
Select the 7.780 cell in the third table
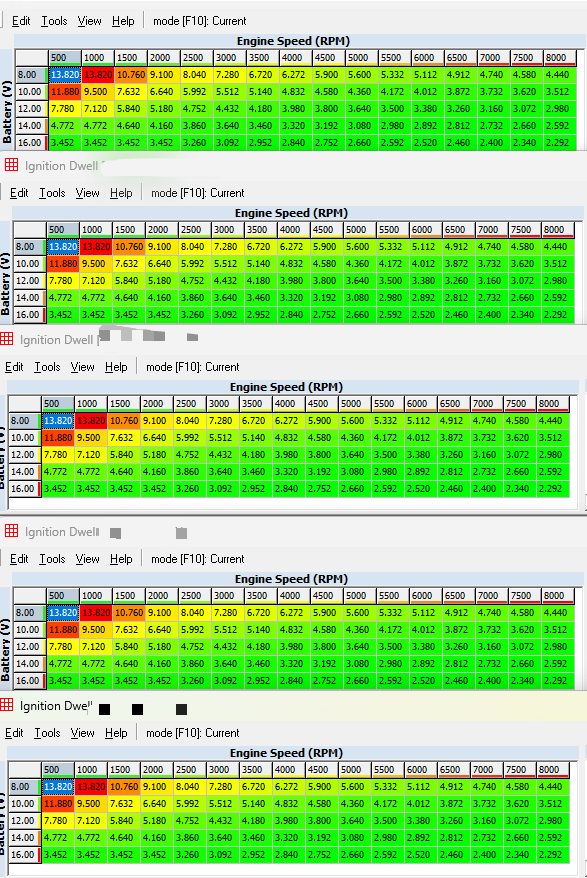[58, 455]
